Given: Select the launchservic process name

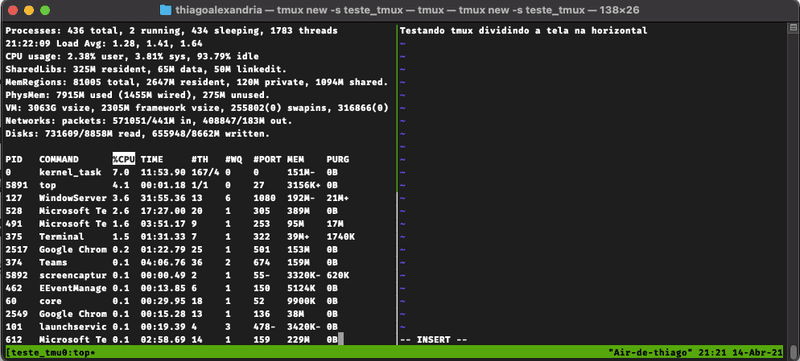Looking at the screenshot, I should pyautogui.click(x=73, y=327).
